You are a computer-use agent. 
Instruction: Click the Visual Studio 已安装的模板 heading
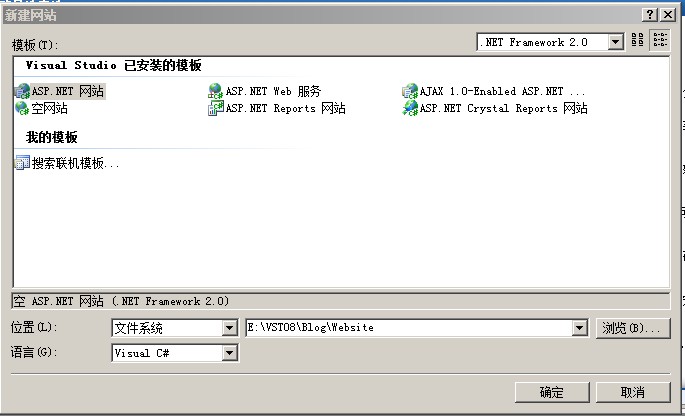pyautogui.click(x=114, y=66)
